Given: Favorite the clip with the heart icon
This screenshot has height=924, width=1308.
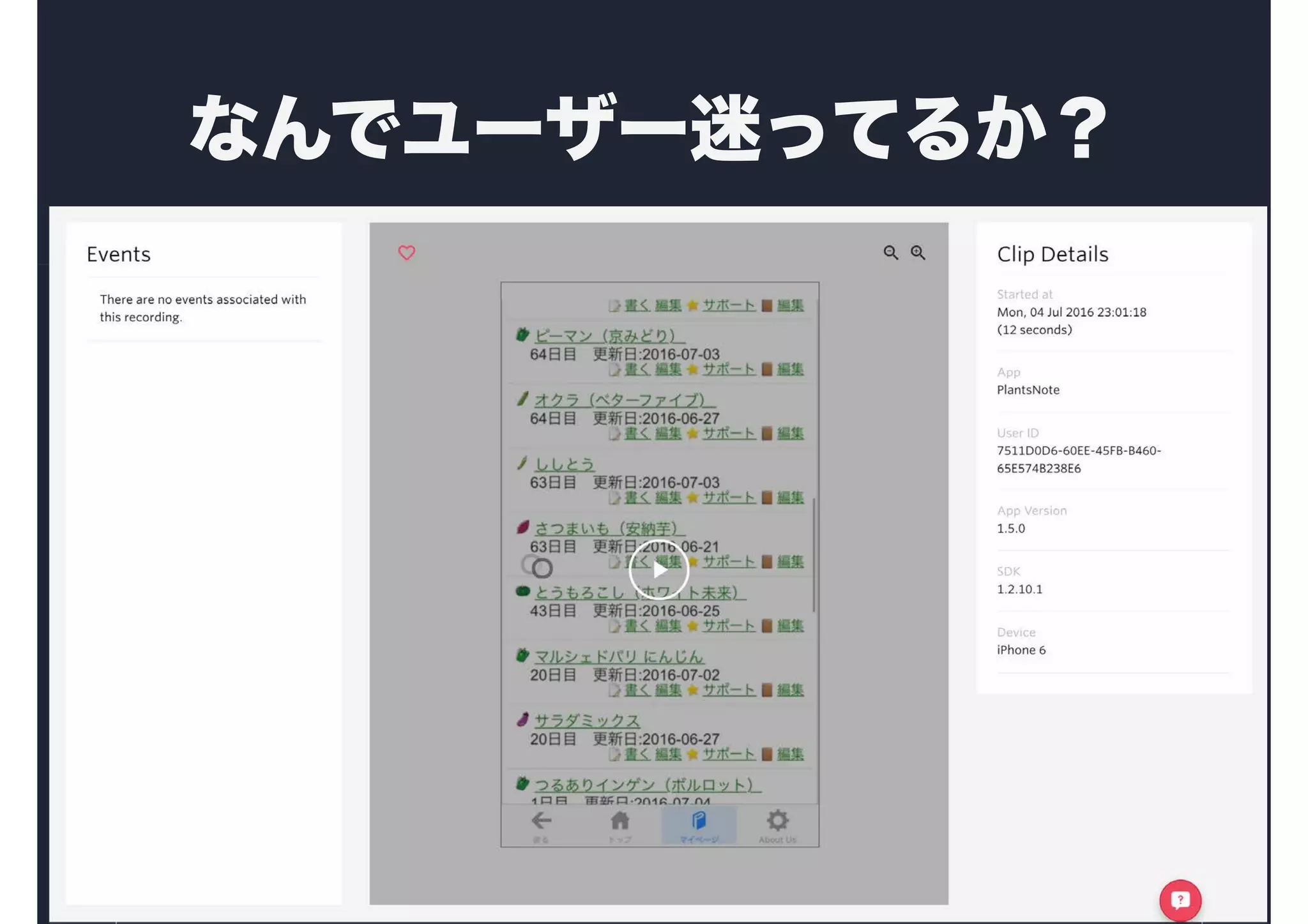Looking at the screenshot, I should [406, 253].
